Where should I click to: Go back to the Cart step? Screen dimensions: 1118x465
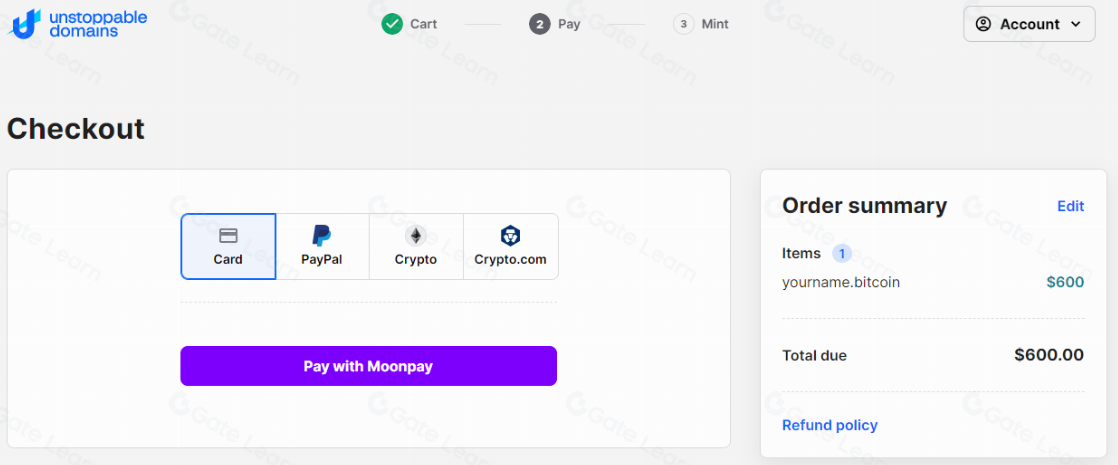pyautogui.click(x=423, y=24)
